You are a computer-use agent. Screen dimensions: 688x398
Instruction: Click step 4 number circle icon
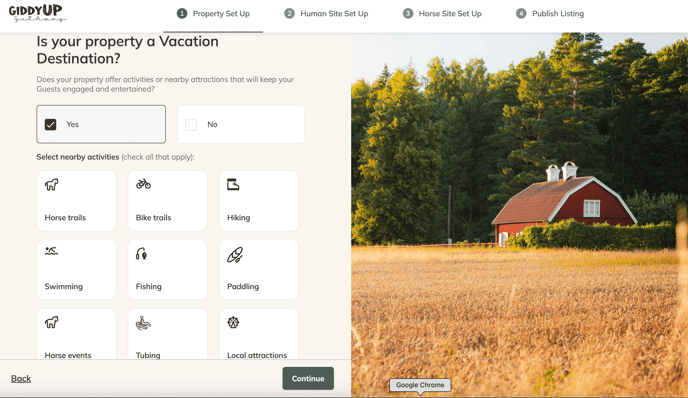(x=521, y=14)
